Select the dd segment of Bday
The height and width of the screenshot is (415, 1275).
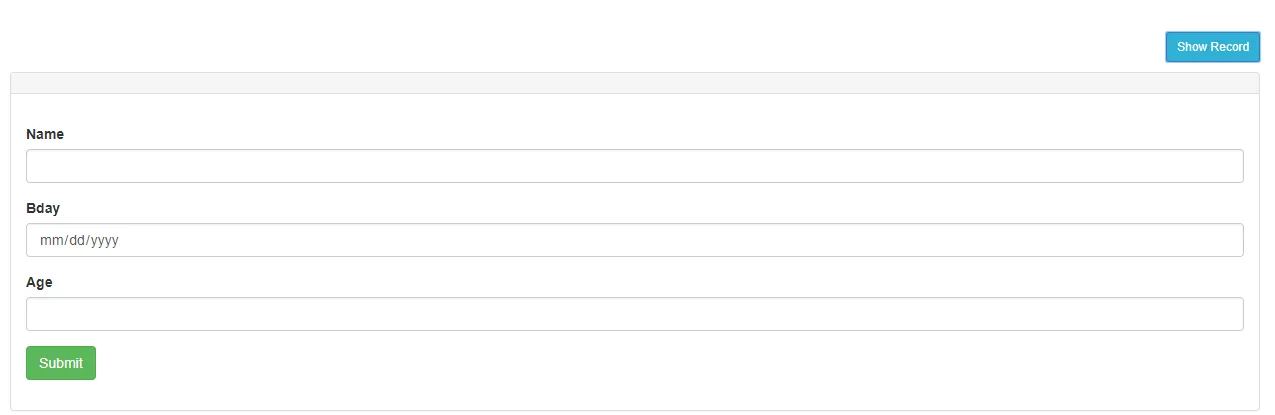pyautogui.click(x=77, y=240)
